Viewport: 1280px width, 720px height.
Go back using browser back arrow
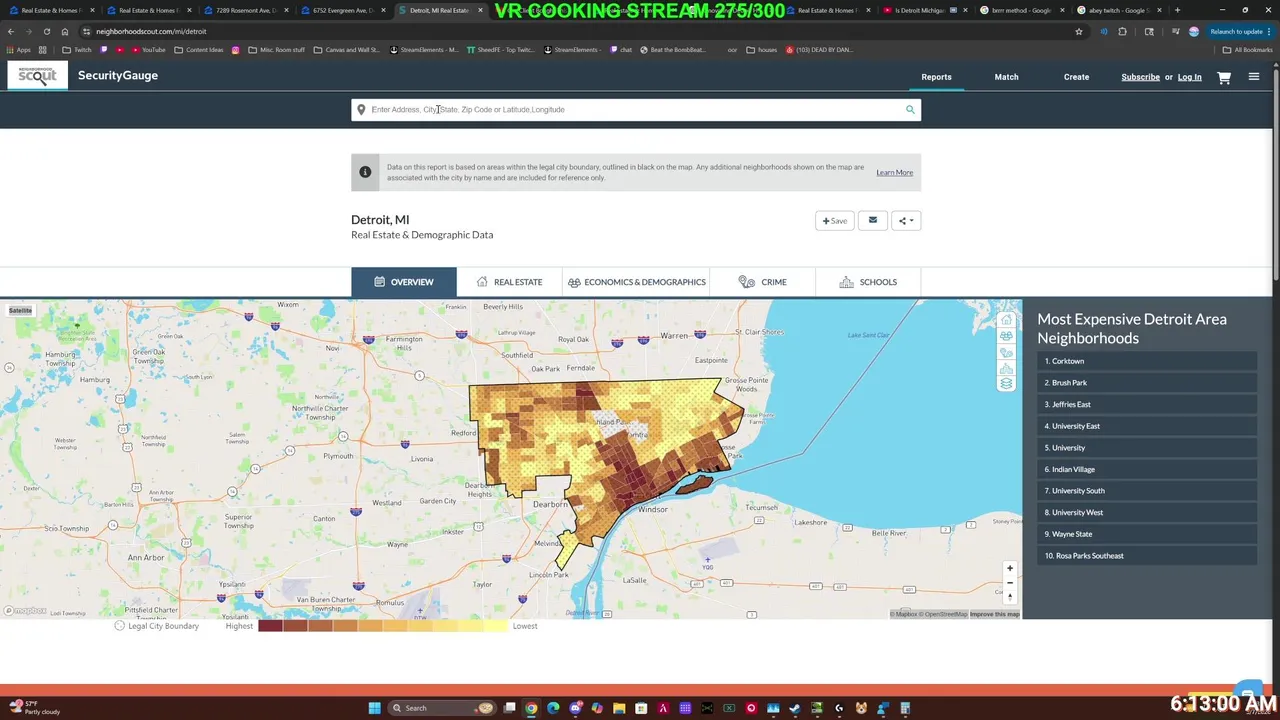pos(11,31)
